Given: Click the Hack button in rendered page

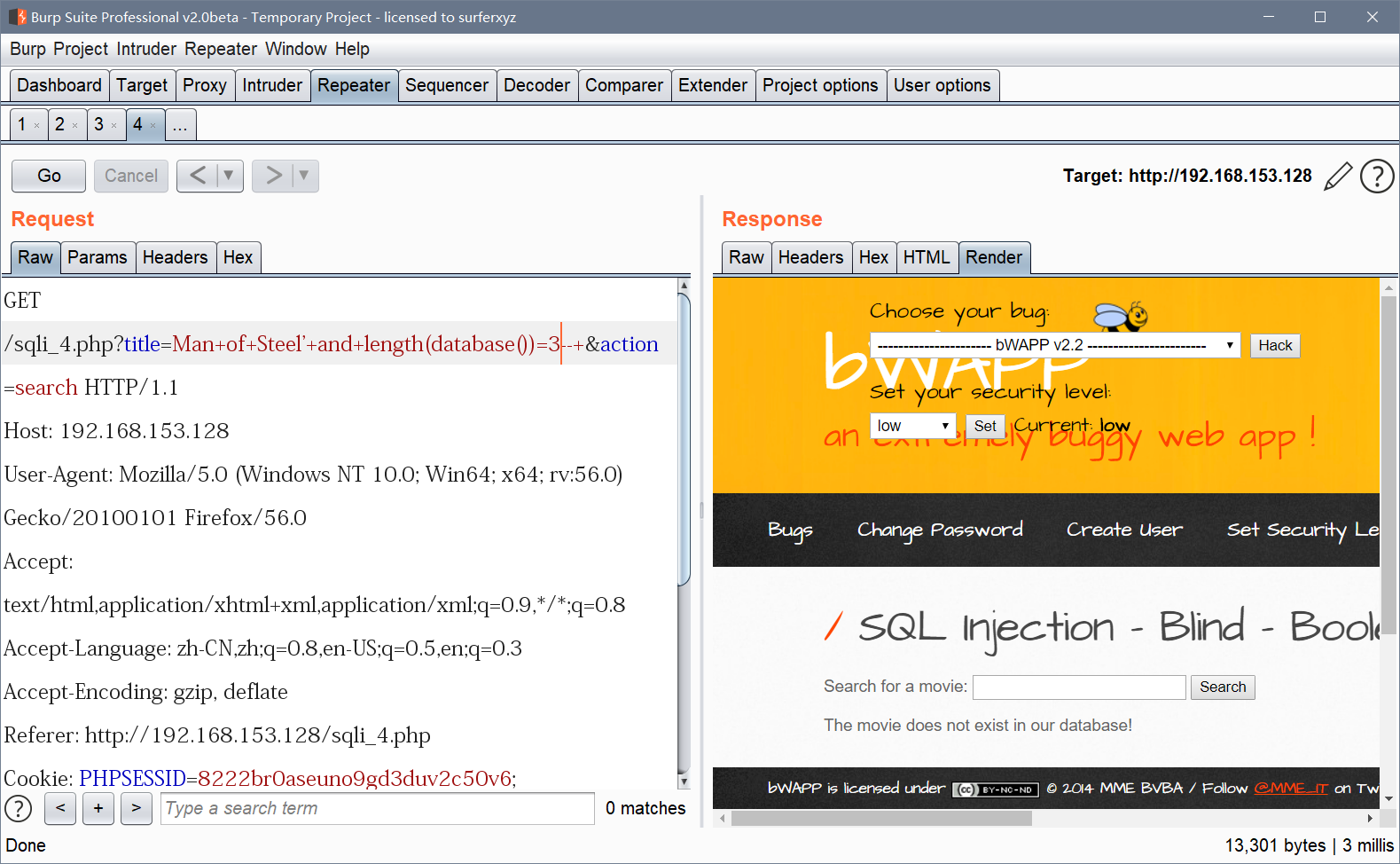Looking at the screenshot, I should tap(1275, 345).
